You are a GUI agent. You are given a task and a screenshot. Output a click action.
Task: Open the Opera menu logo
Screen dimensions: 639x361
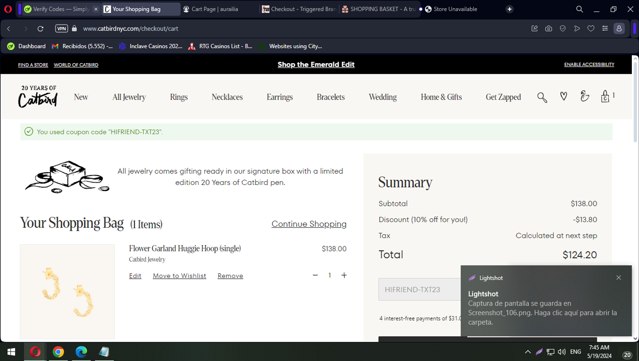(x=8, y=9)
